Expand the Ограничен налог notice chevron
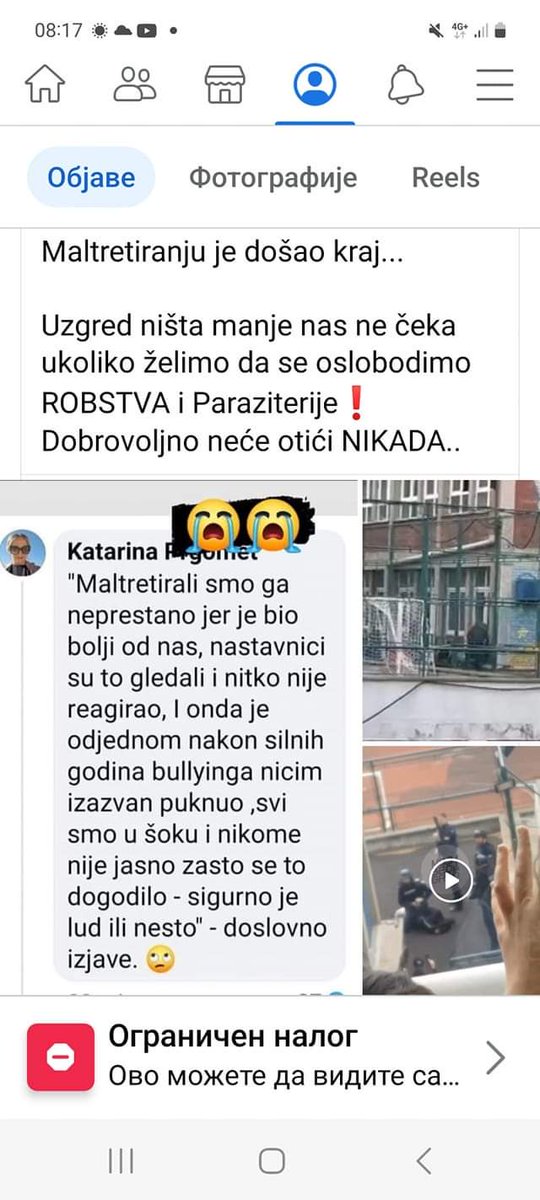Screen dimensions: 540x1200 point(495,1057)
